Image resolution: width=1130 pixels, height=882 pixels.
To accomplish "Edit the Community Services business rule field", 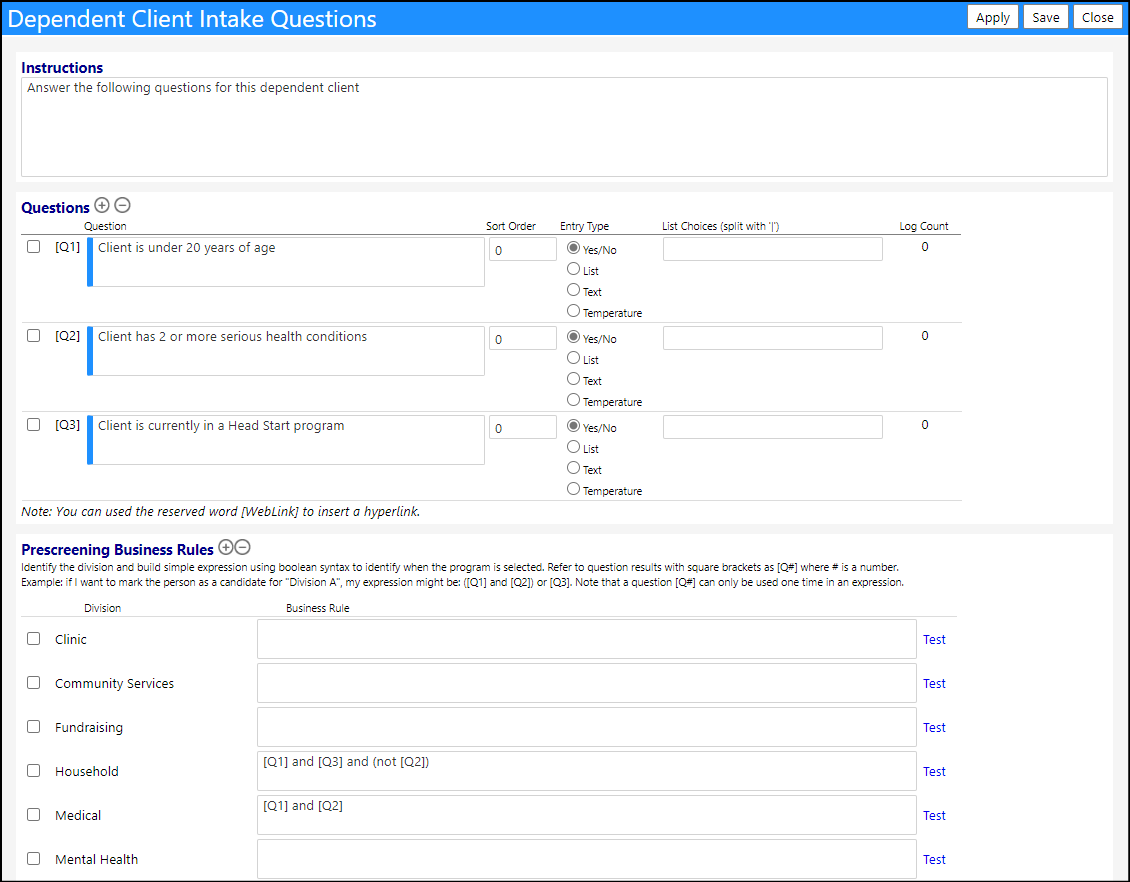I will tap(587, 683).
